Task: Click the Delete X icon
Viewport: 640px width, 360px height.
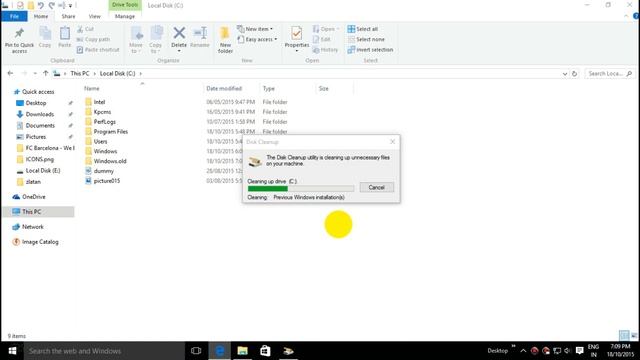Action: pyautogui.click(x=179, y=33)
